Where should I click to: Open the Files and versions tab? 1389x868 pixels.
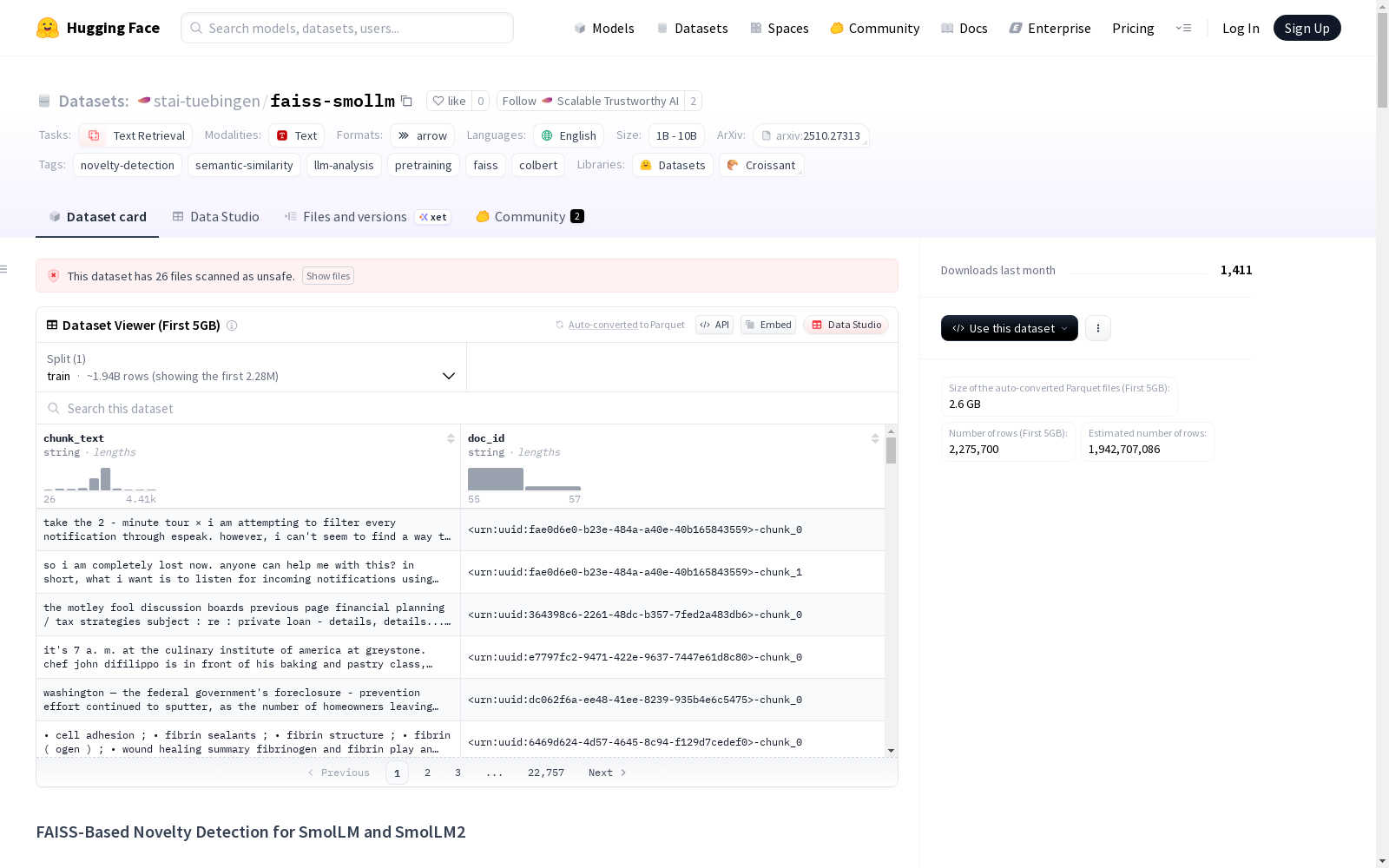367,217
